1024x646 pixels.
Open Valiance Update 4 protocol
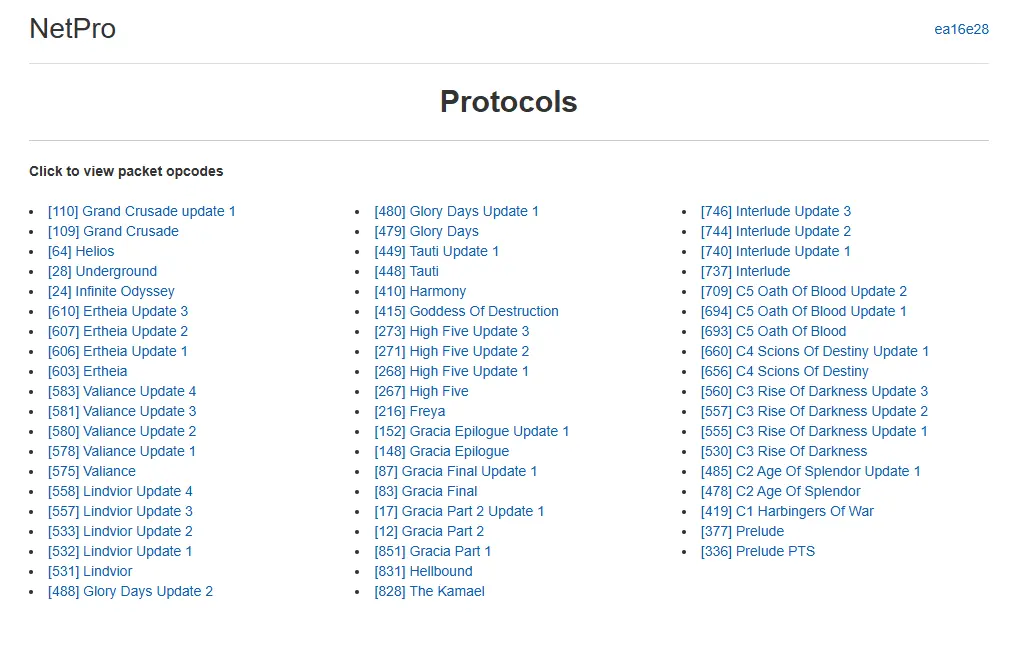[x=122, y=391]
